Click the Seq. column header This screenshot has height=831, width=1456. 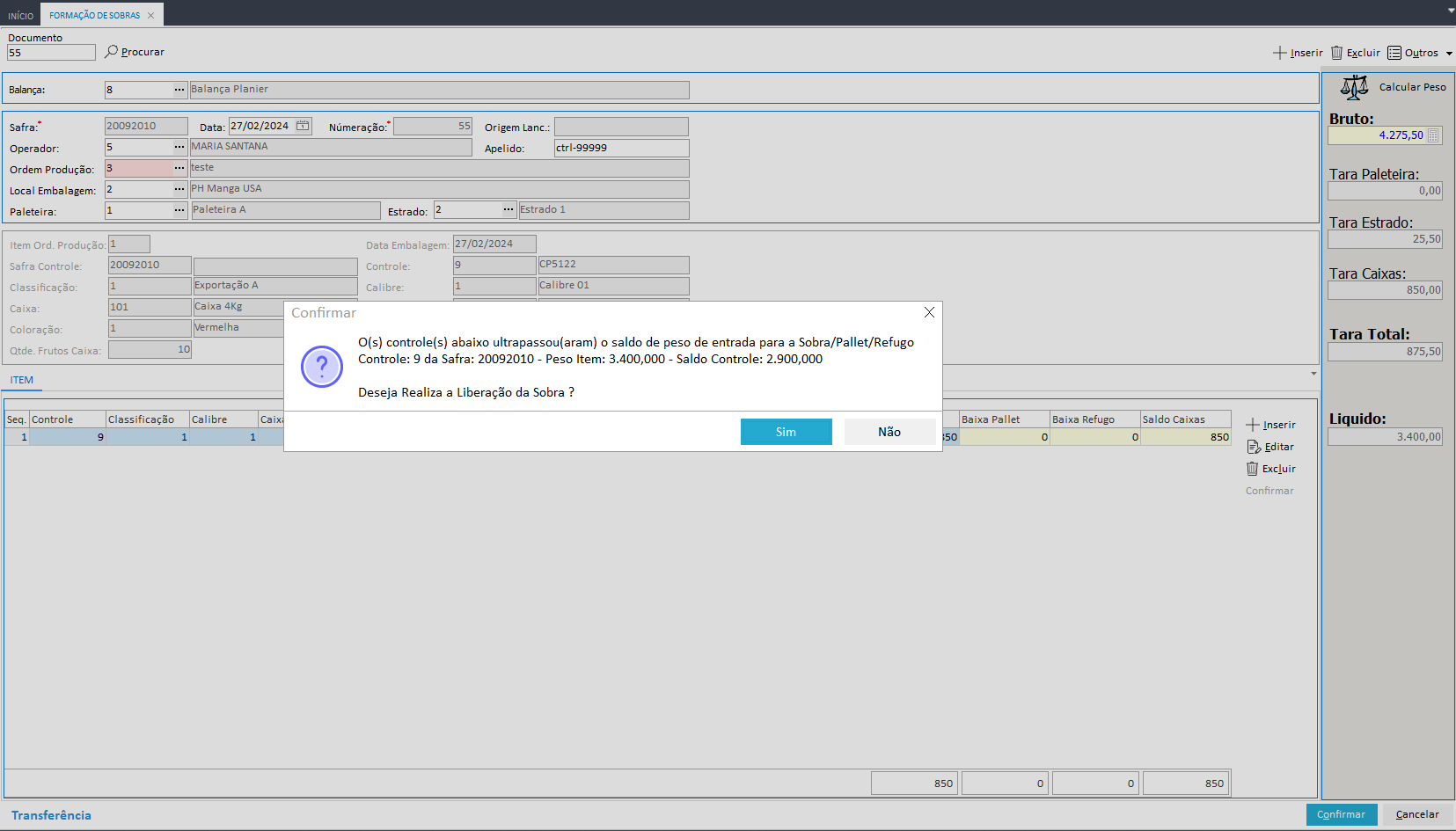tap(17, 419)
